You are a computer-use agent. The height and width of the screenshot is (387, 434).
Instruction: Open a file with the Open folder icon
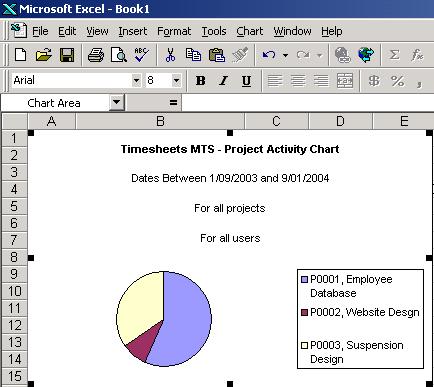coord(44,55)
